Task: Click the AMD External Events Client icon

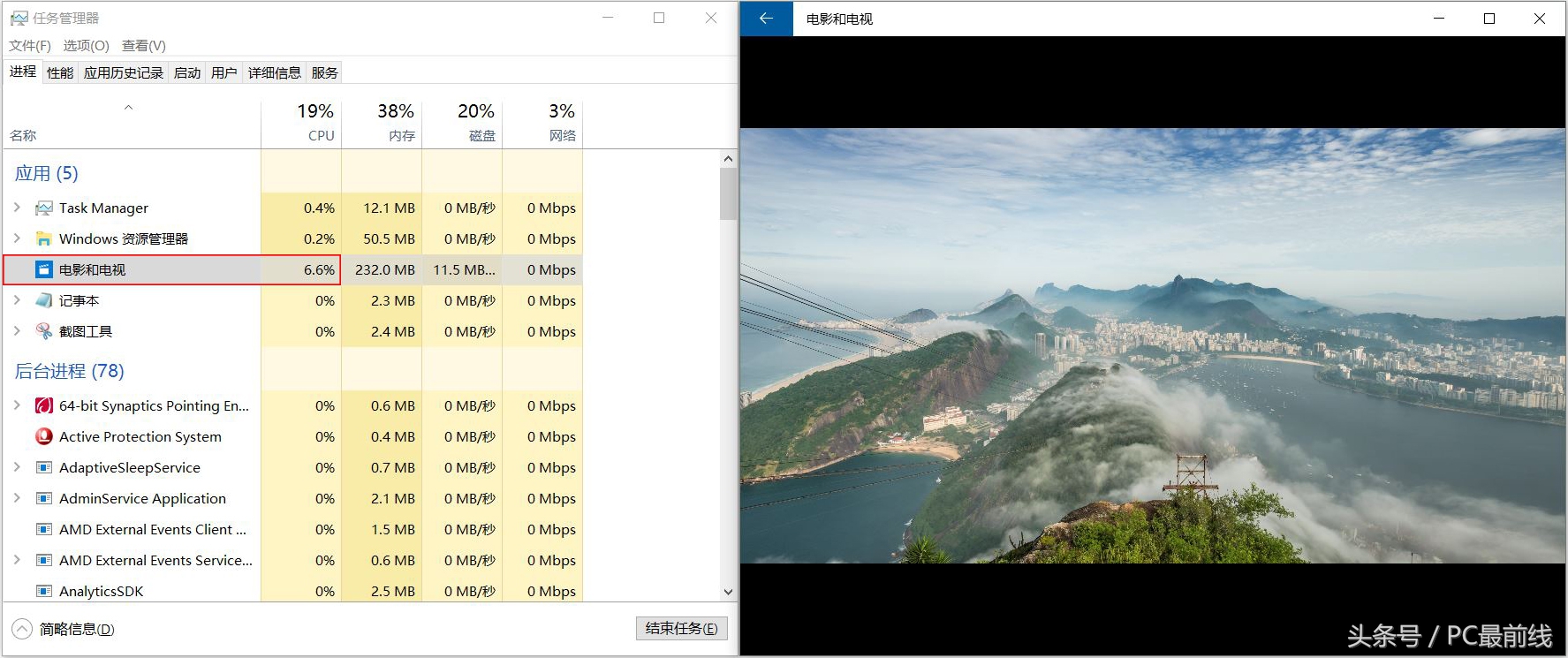Action: click(44, 530)
